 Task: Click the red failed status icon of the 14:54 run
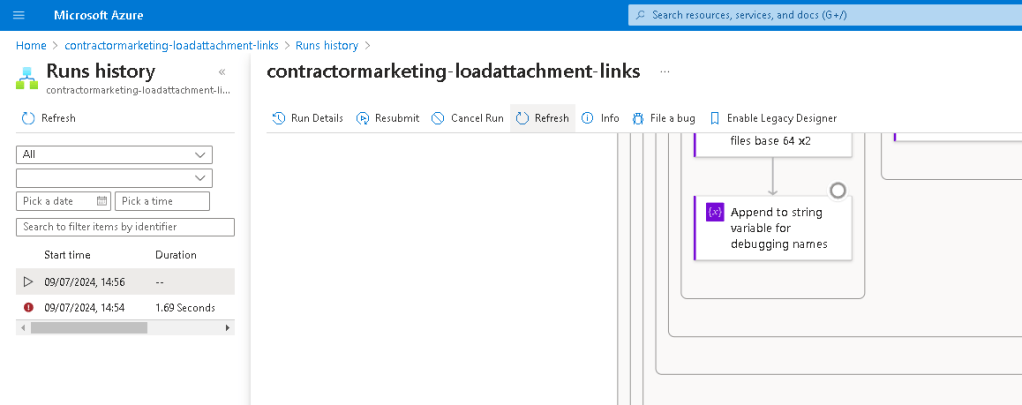[28, 307]
